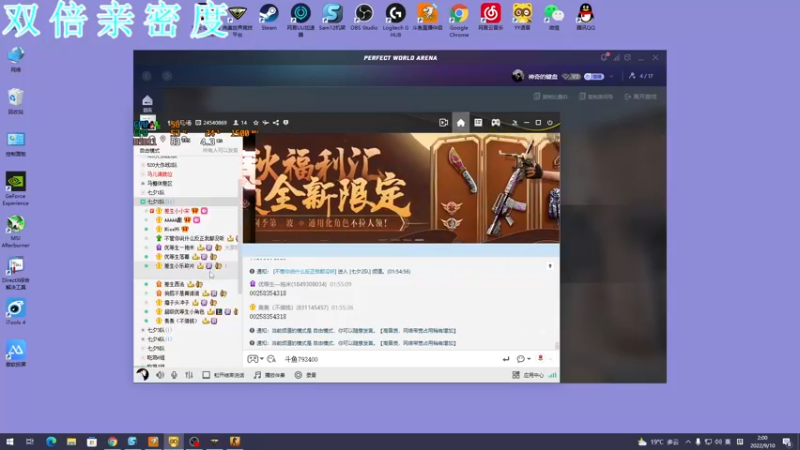
Task: Open Logitech G HUB desktop shortcut
Action: tap(395, 19)
